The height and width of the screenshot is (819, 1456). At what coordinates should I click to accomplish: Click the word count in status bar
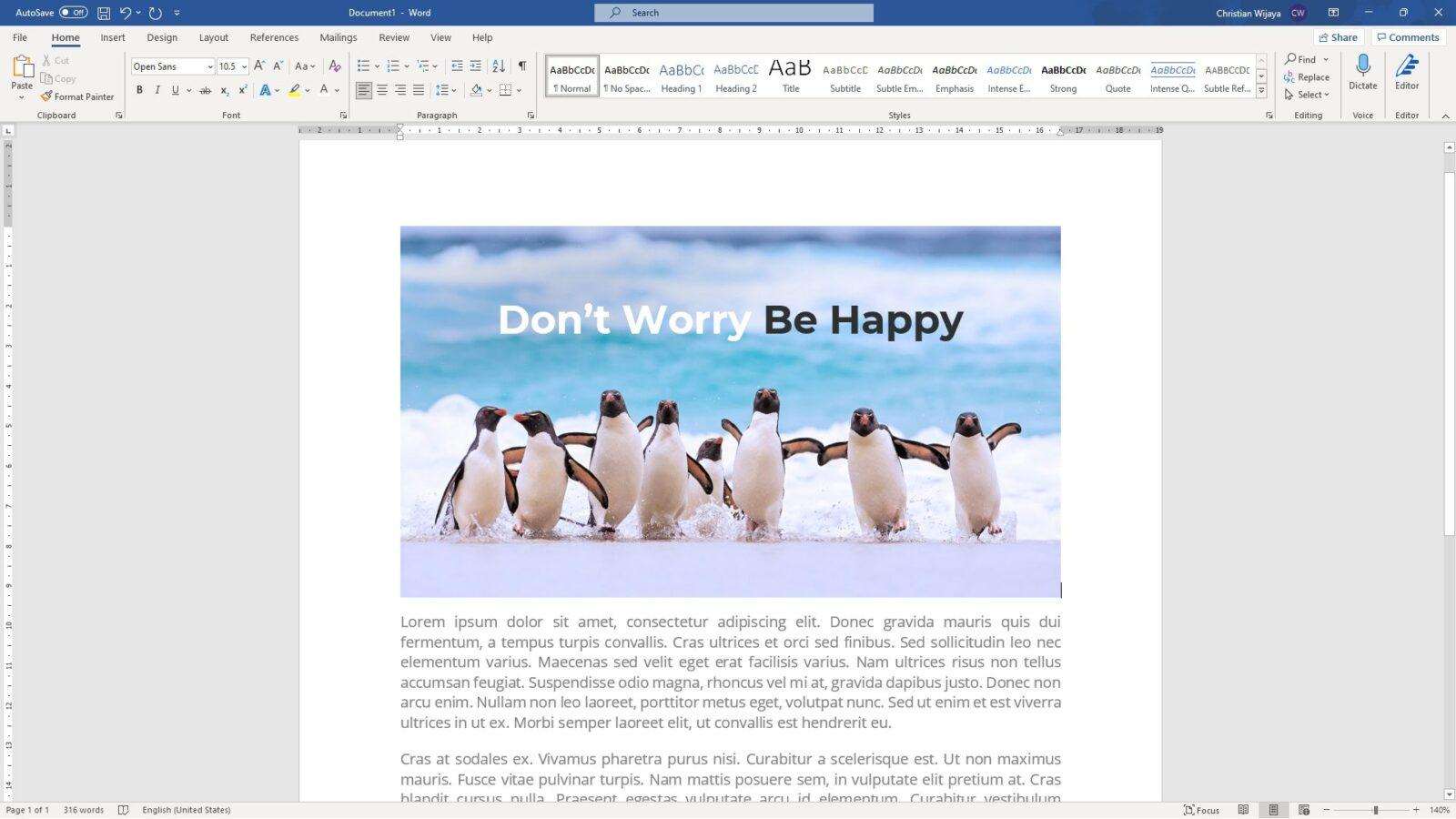coord(82,809)
